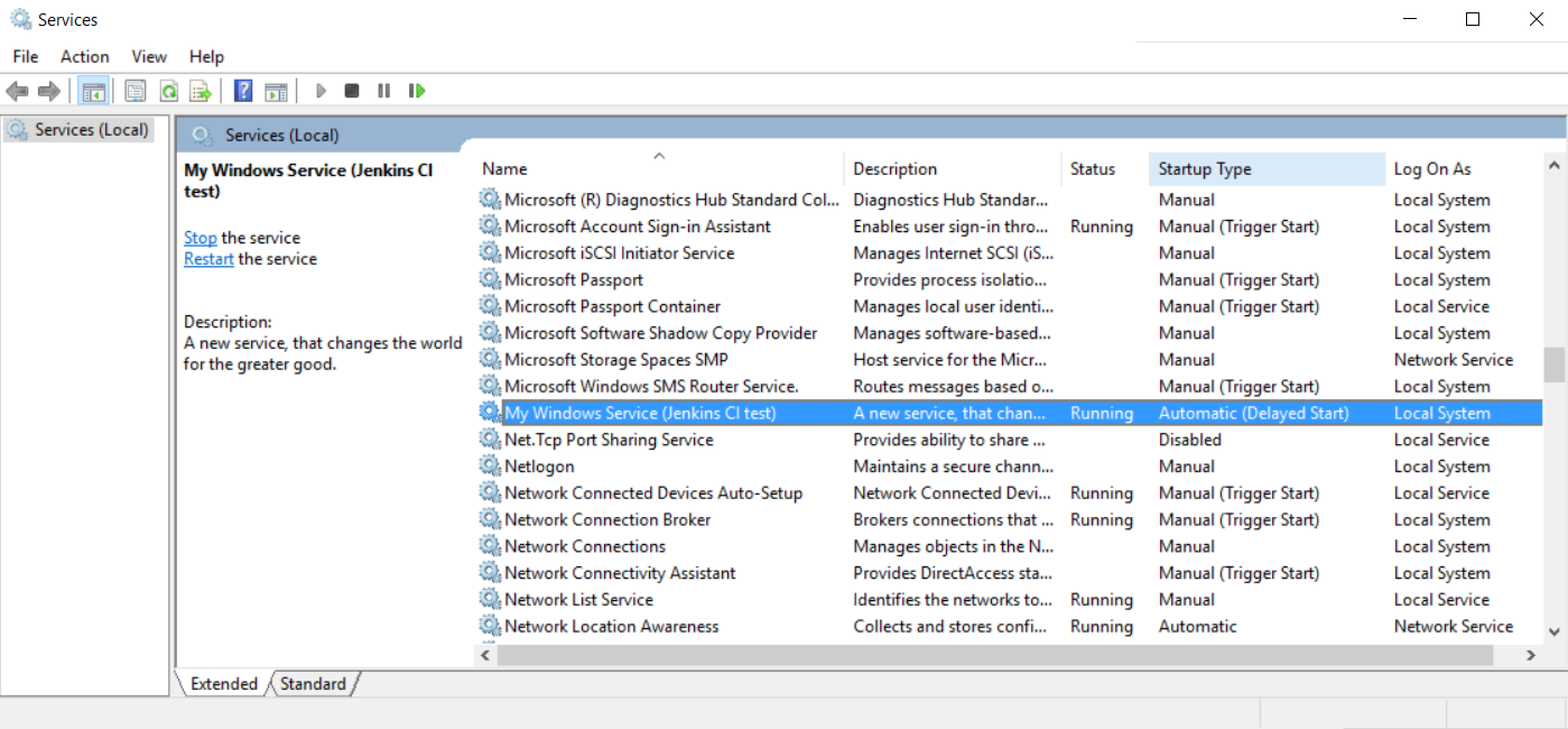Open the View menu
The height and width of the screenshot is (729, 1568).
149,57
